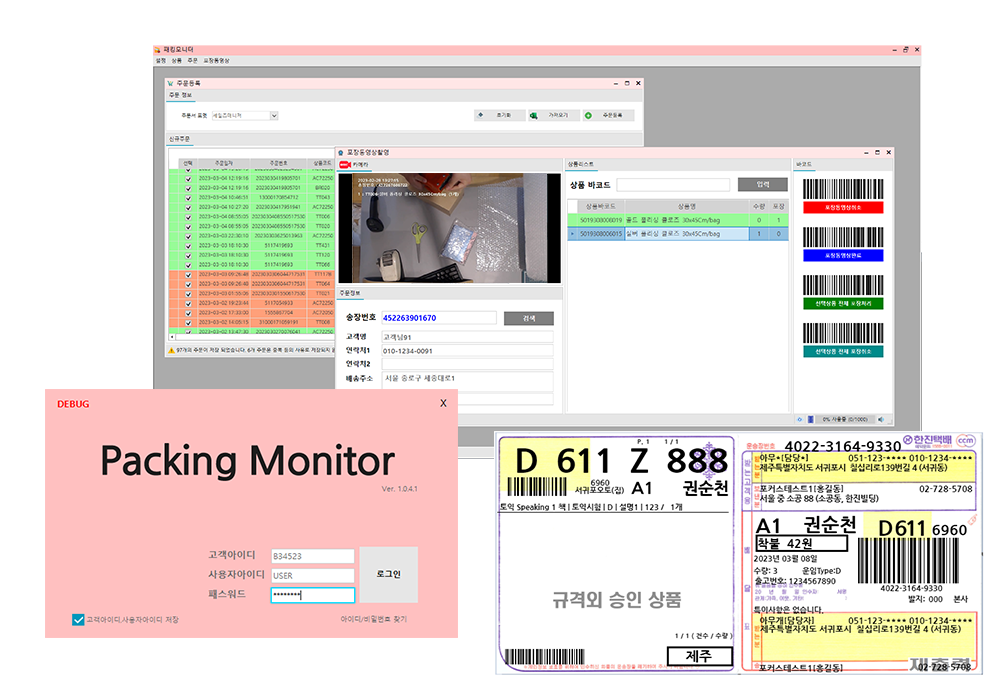
Task: Open the 설정 menu
Action: coord(161,61)
